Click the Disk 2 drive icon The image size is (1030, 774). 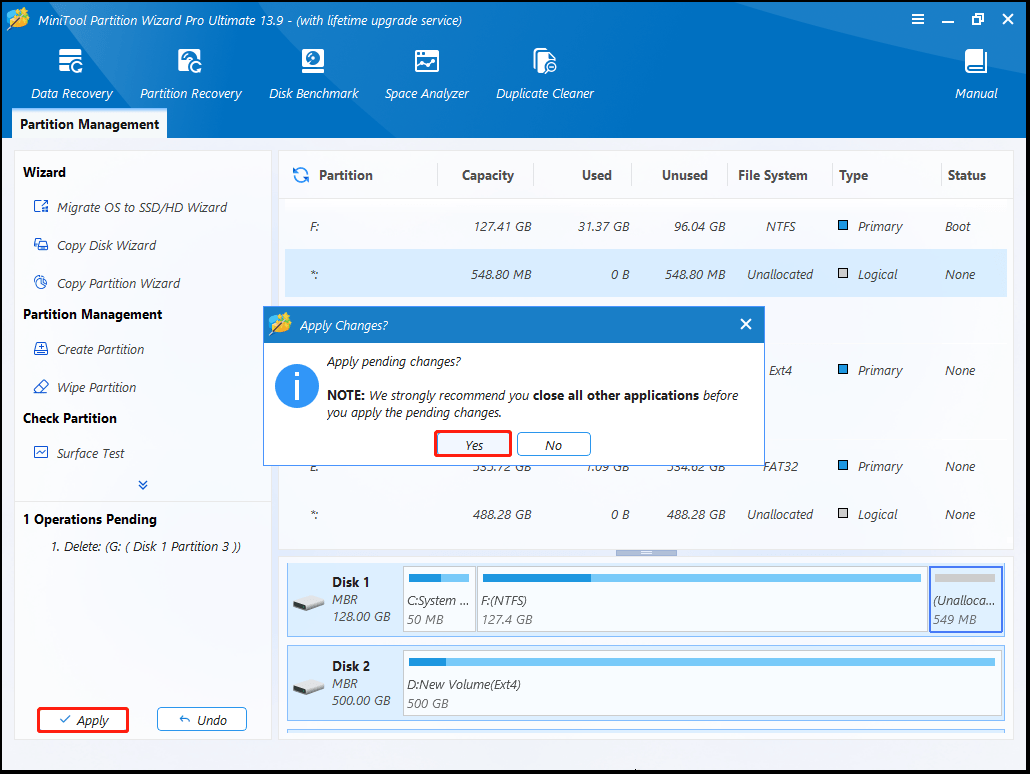click(308, 687)
